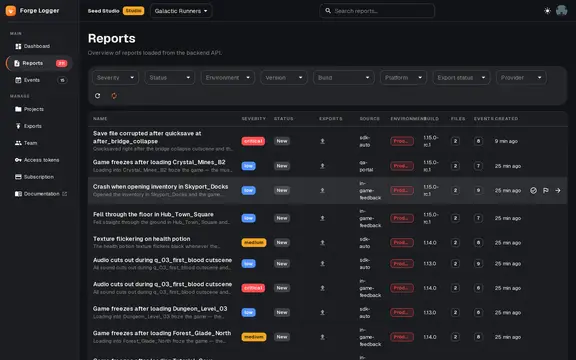Click the search reports input field
The image size is (576, 360).
377,11
